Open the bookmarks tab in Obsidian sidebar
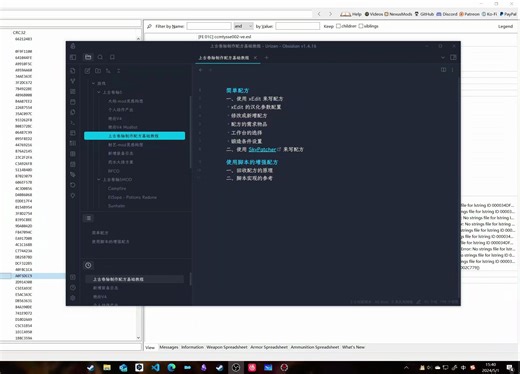 (112, 57)
